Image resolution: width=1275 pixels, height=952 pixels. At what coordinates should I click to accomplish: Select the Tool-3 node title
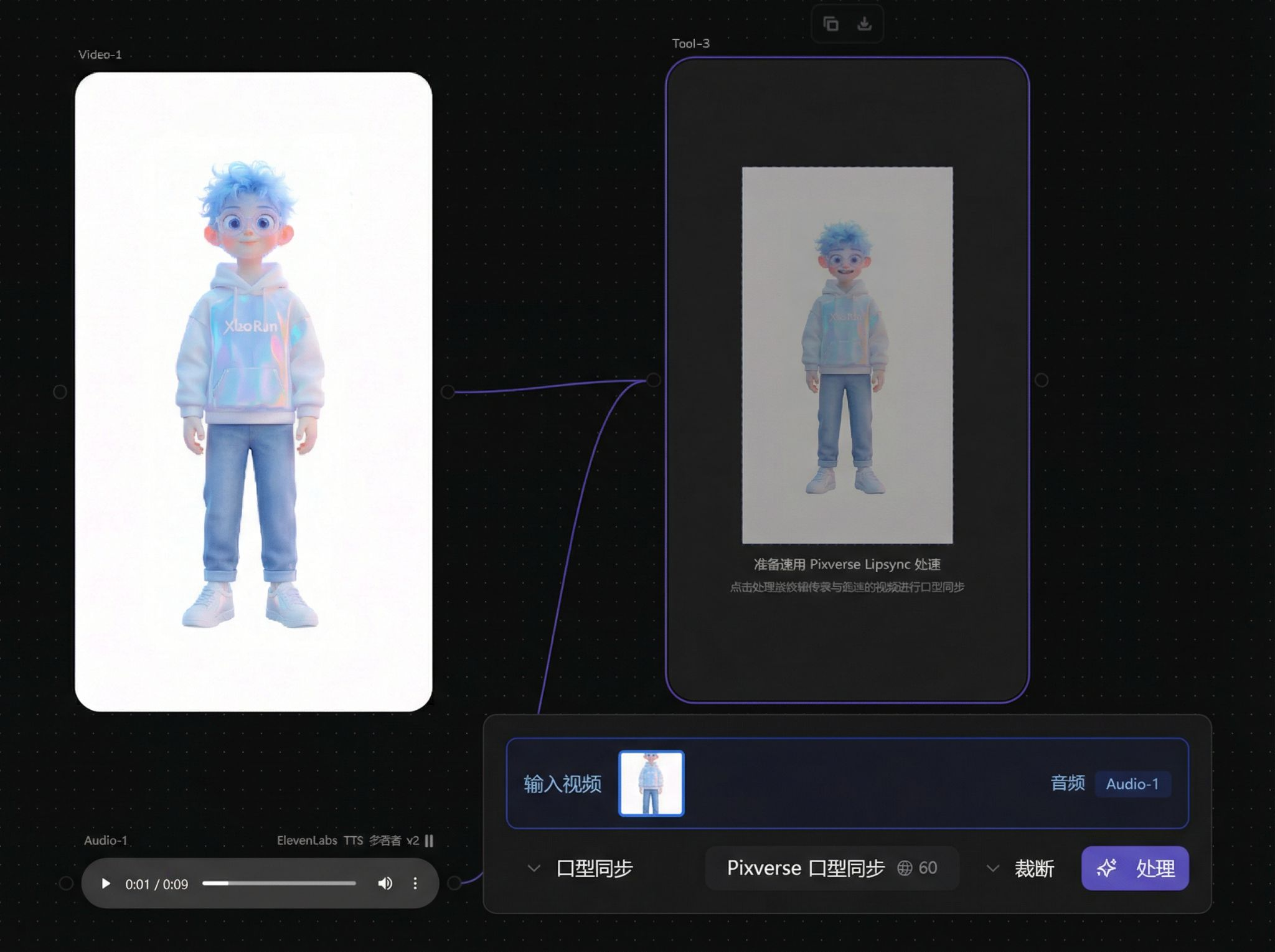[x=690, y=44]
